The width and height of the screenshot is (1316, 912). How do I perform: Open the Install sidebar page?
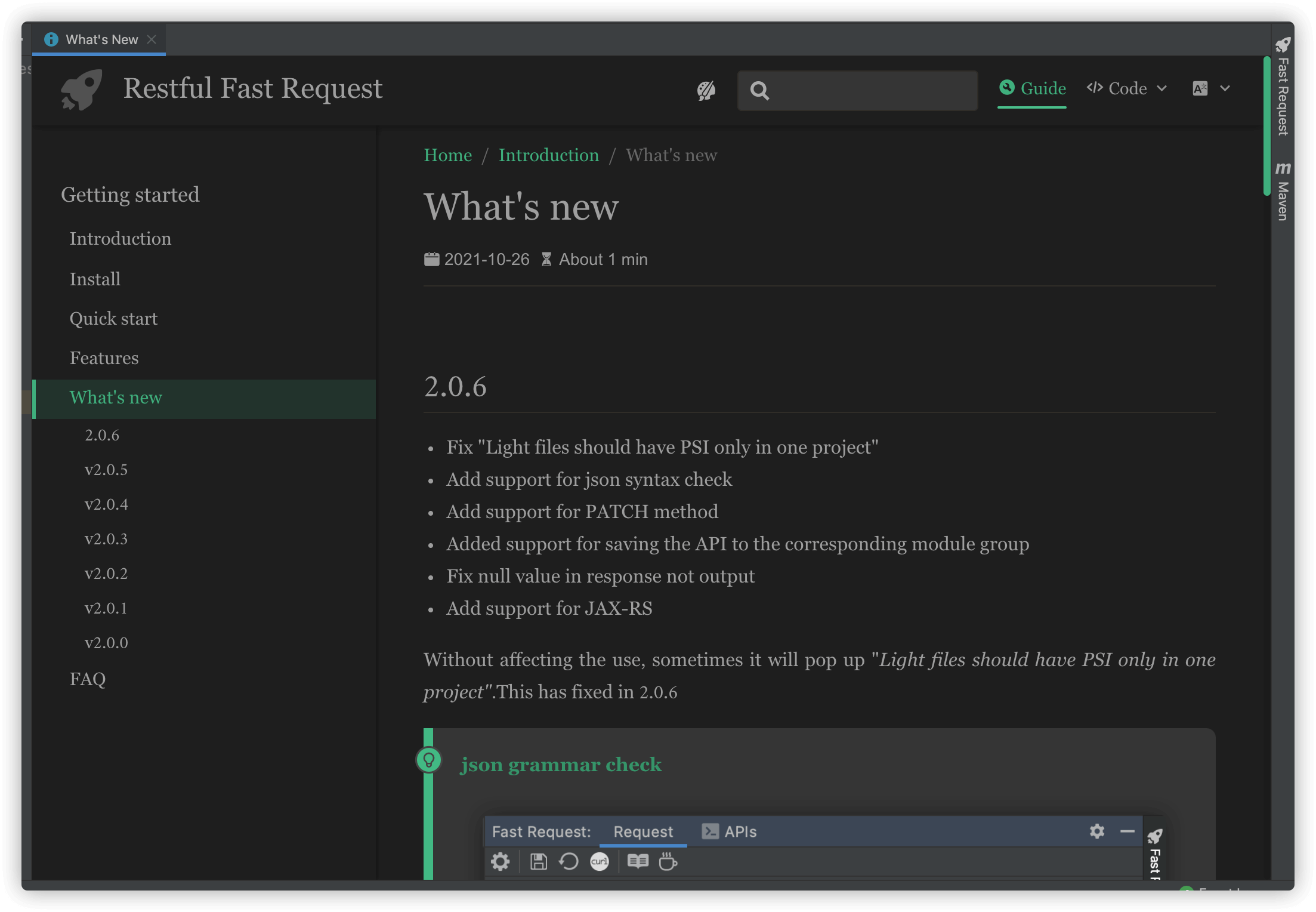[95, 279]
